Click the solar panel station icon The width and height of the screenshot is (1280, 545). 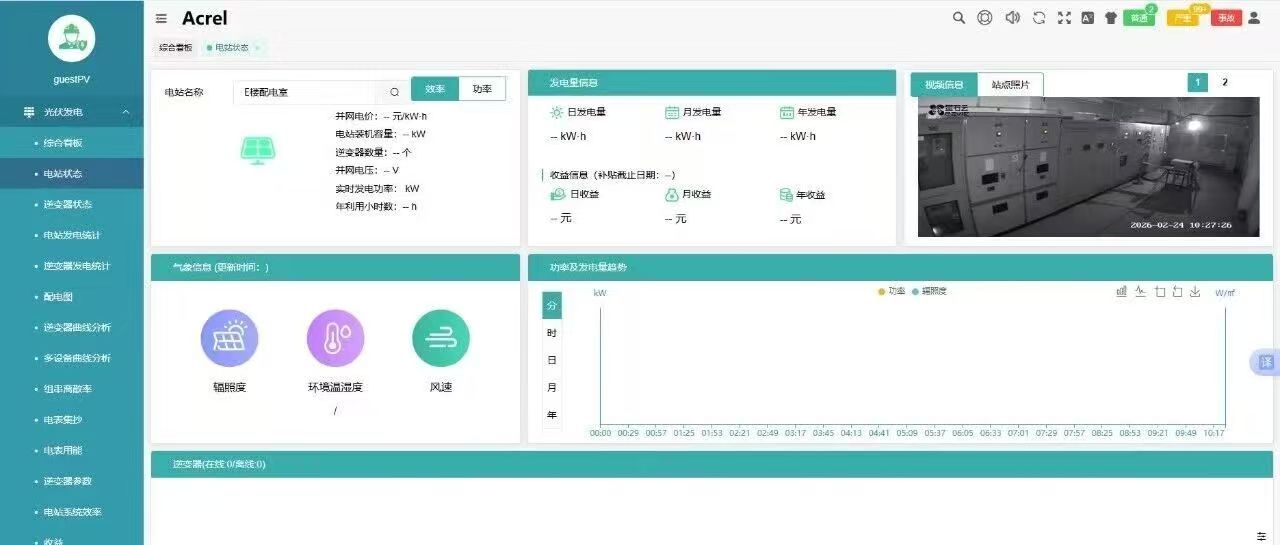(x=258, y=151)
